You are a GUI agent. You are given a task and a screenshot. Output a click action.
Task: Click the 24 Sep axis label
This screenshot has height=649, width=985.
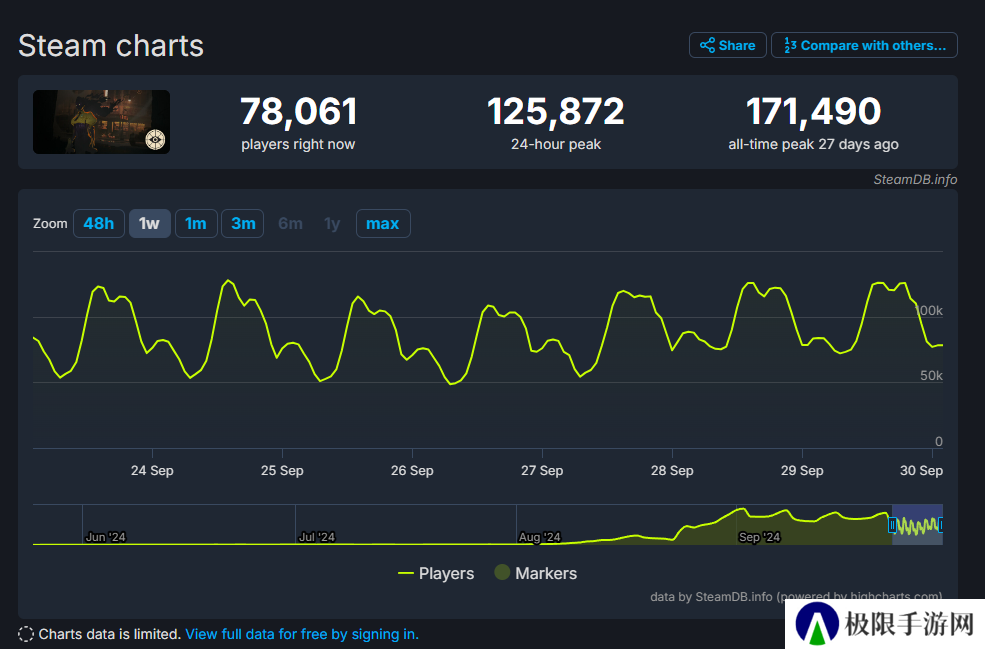152,471
